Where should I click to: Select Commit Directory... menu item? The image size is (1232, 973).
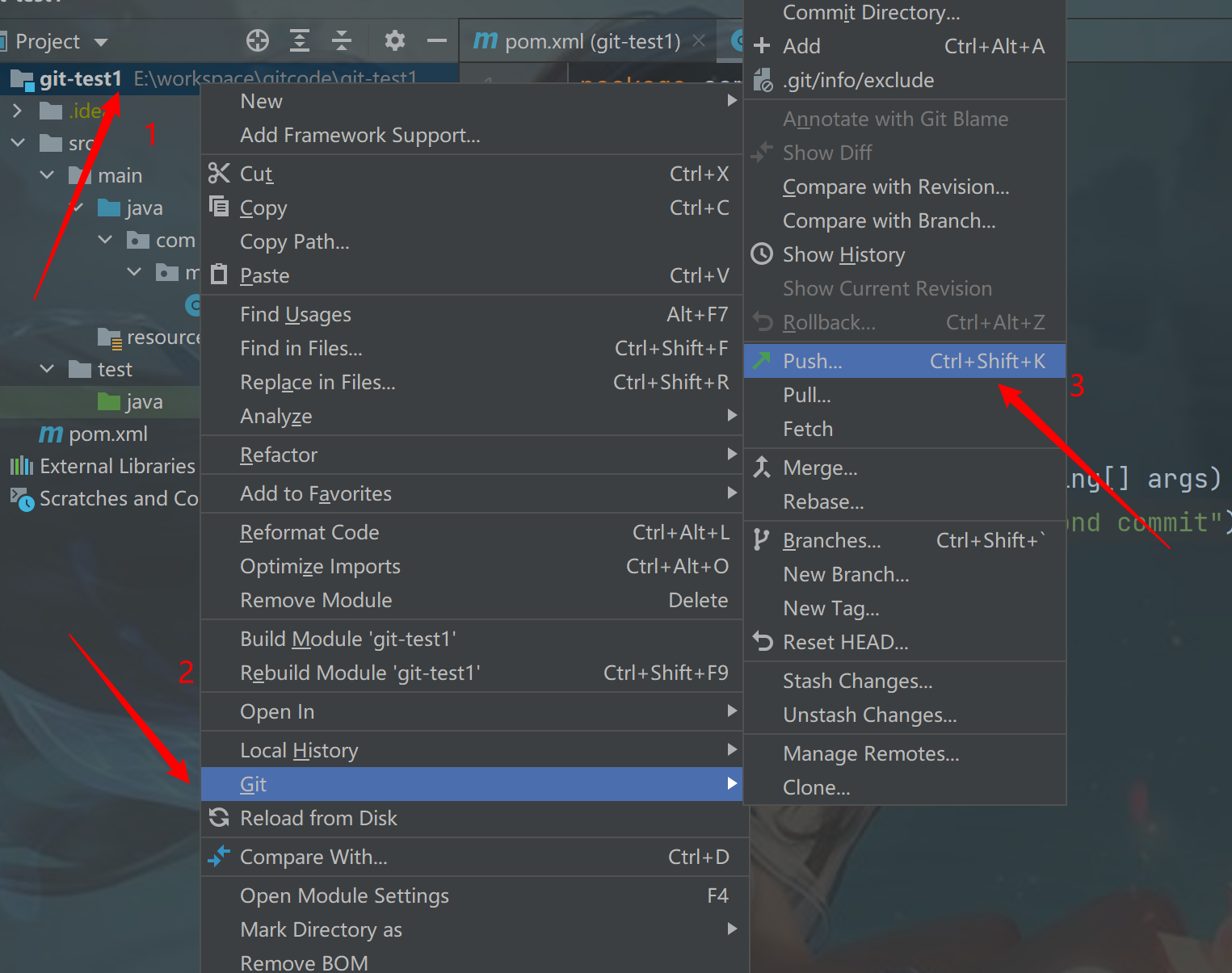point(905,13)
